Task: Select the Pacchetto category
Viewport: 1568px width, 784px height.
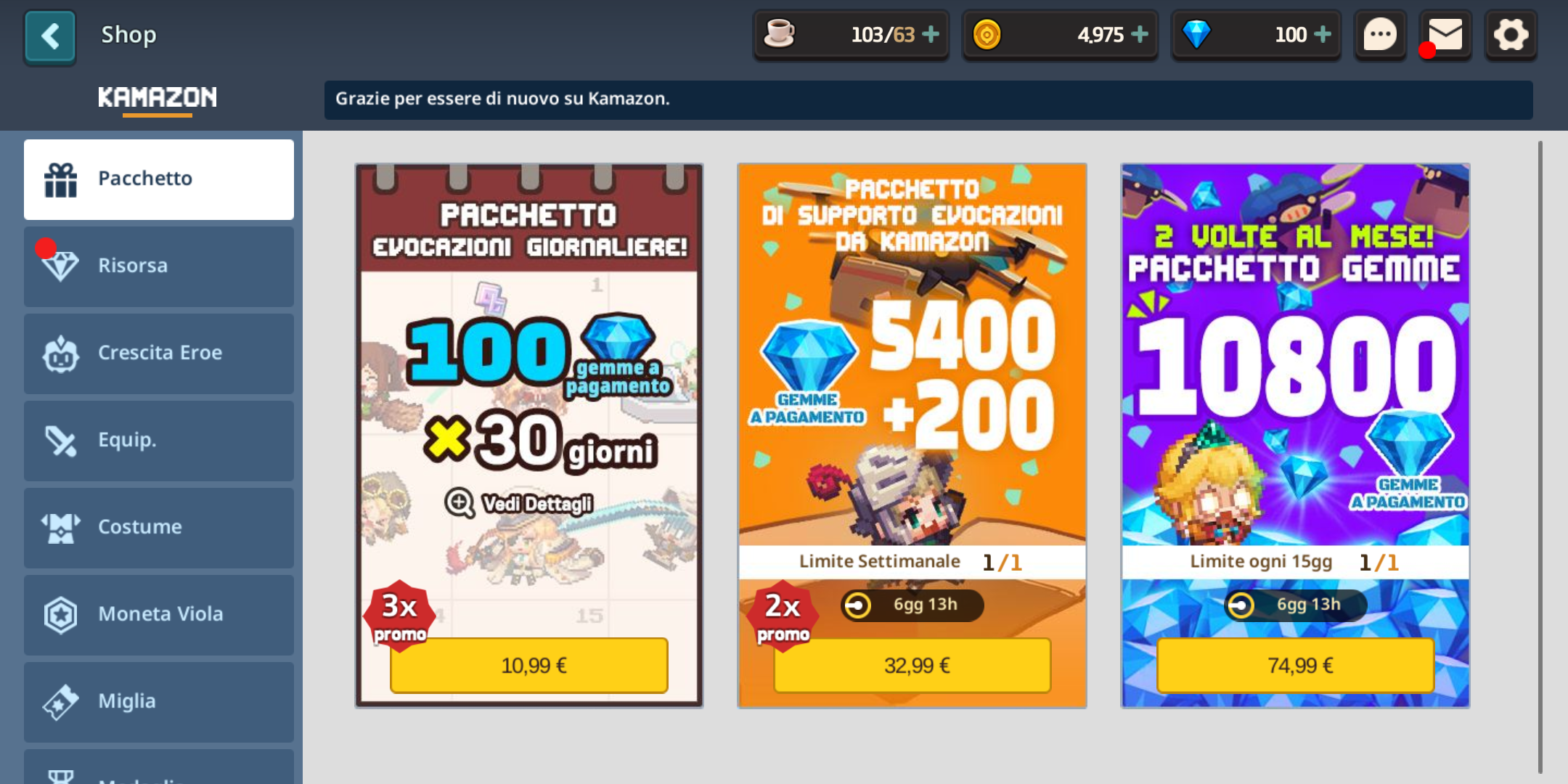Action: click(159, 179)
